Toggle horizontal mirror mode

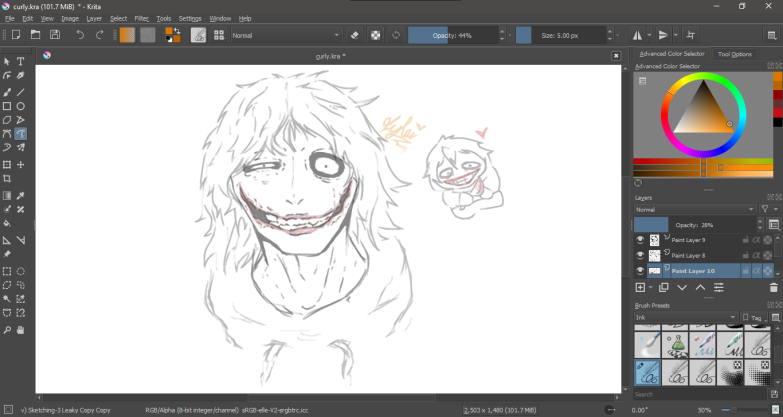638,35
